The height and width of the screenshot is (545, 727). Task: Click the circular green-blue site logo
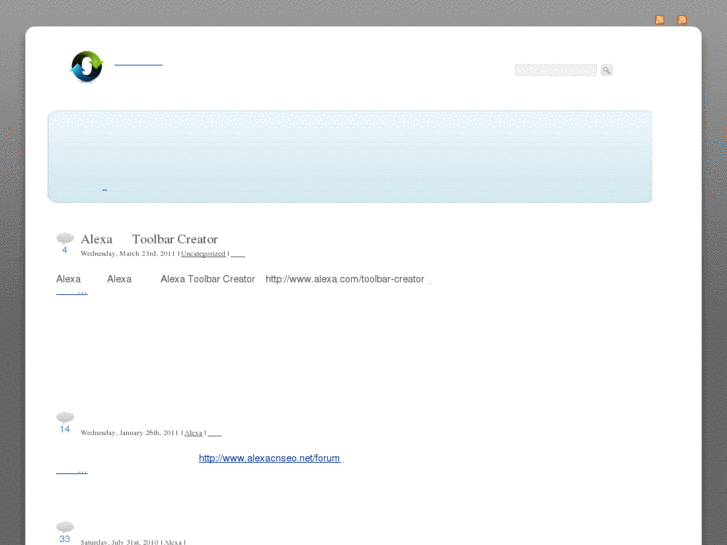[87, 66]
